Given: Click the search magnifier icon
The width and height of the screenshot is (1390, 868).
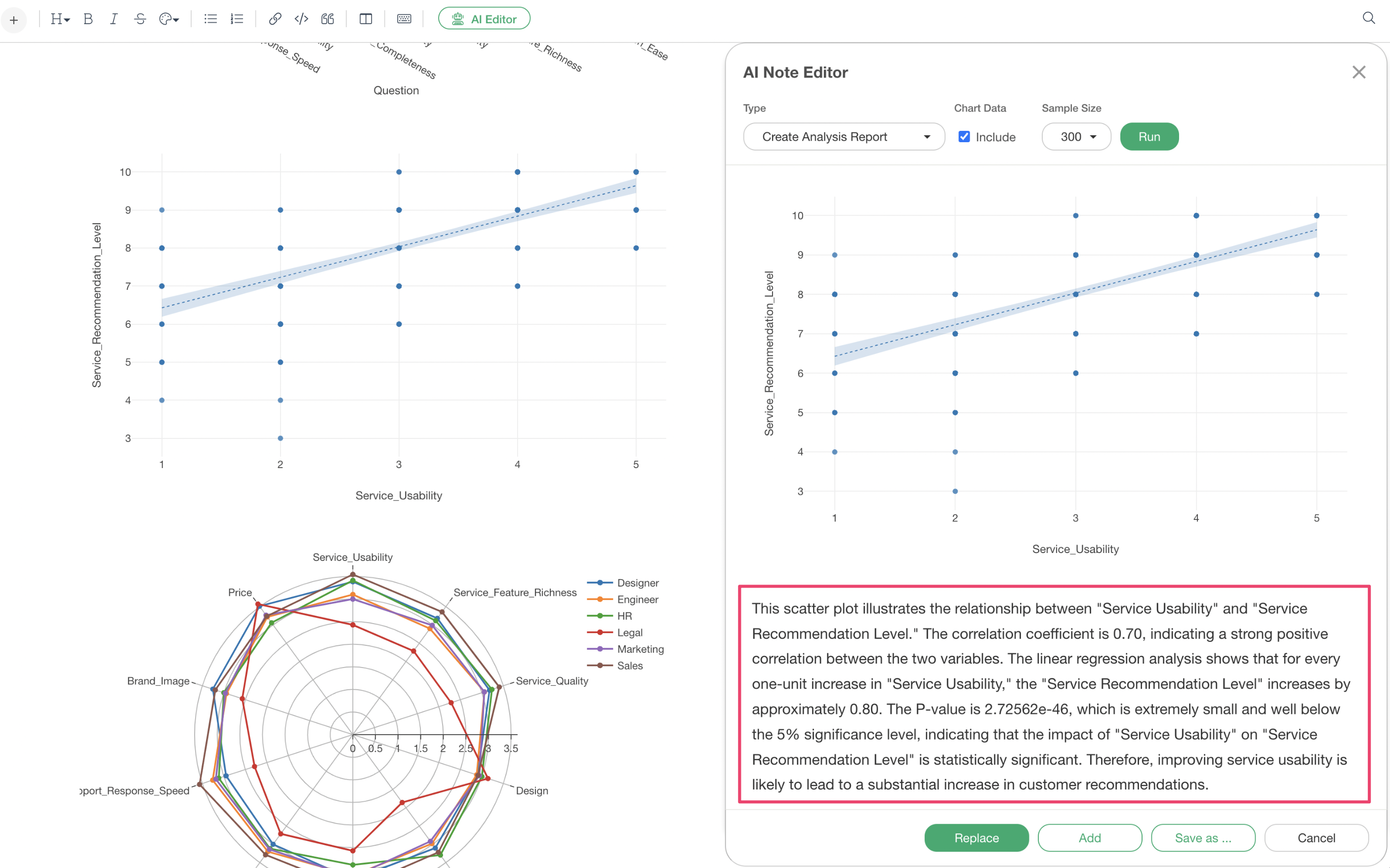Looking at the screenshot, I should tap(1368, 18).
